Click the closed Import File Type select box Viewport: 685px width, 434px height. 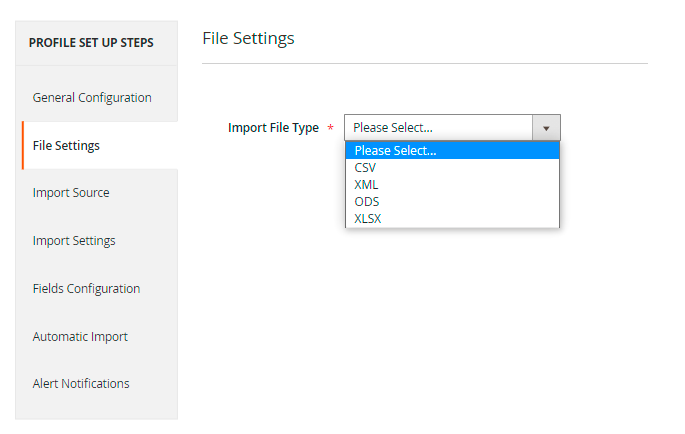point(438,128)
